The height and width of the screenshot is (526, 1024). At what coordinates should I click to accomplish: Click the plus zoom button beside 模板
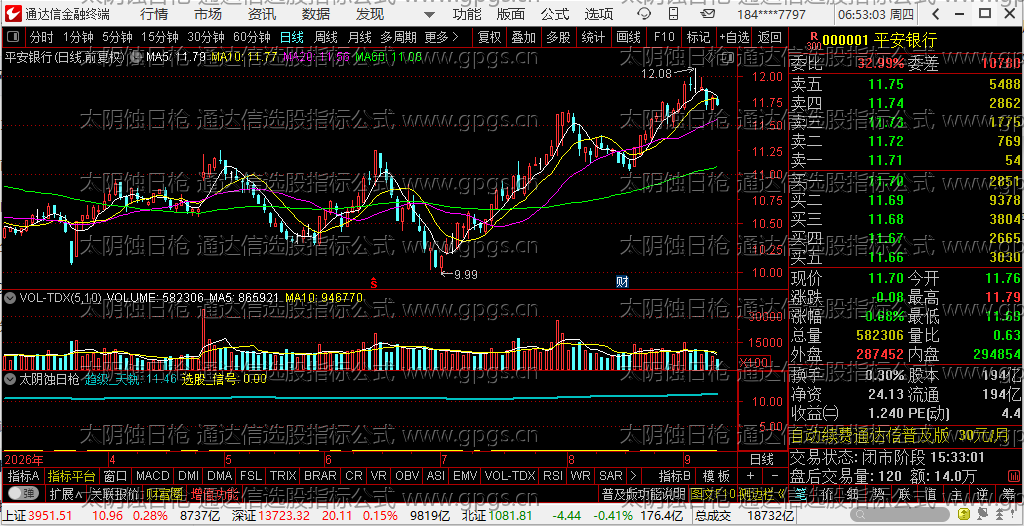750,476
